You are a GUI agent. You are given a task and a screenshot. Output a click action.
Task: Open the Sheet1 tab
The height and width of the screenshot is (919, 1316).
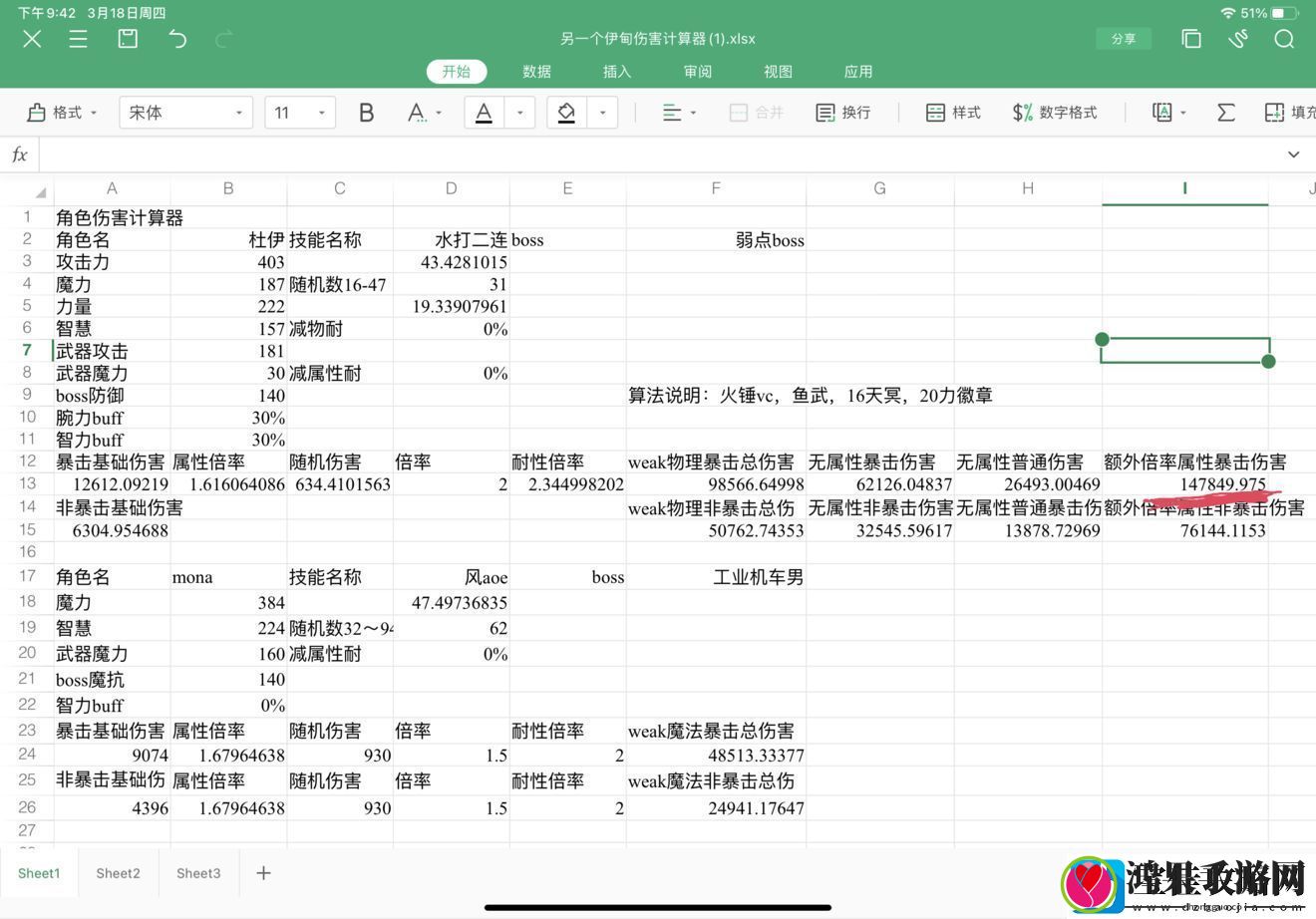[39, 873]
